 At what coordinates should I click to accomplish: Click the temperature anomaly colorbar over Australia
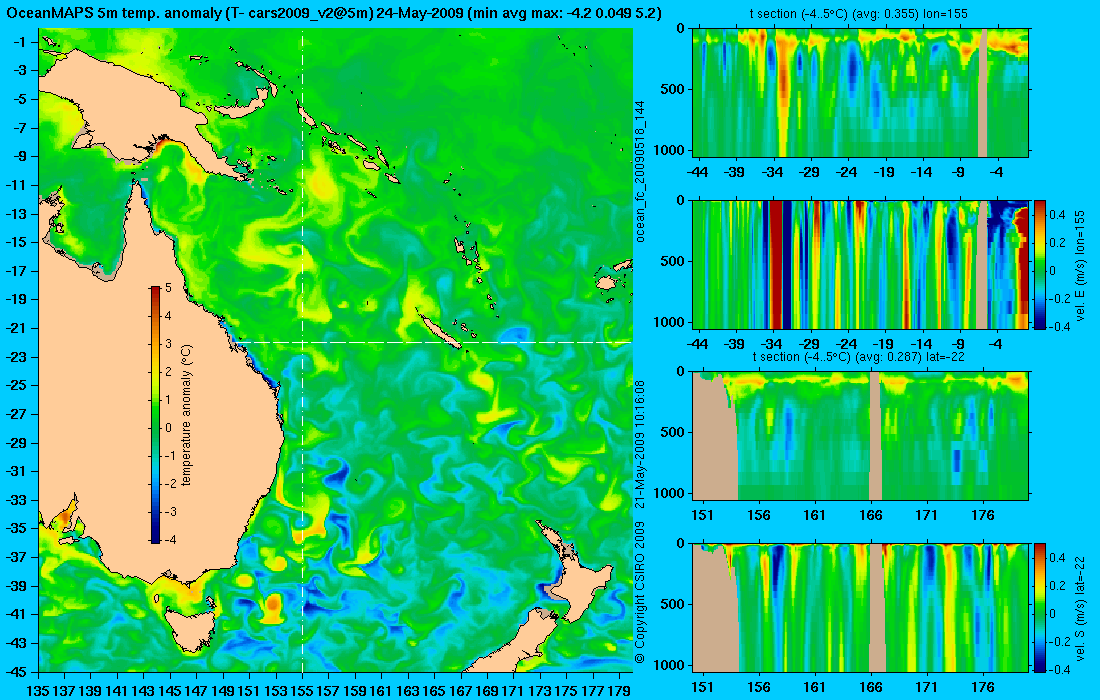tap(155, 415)
